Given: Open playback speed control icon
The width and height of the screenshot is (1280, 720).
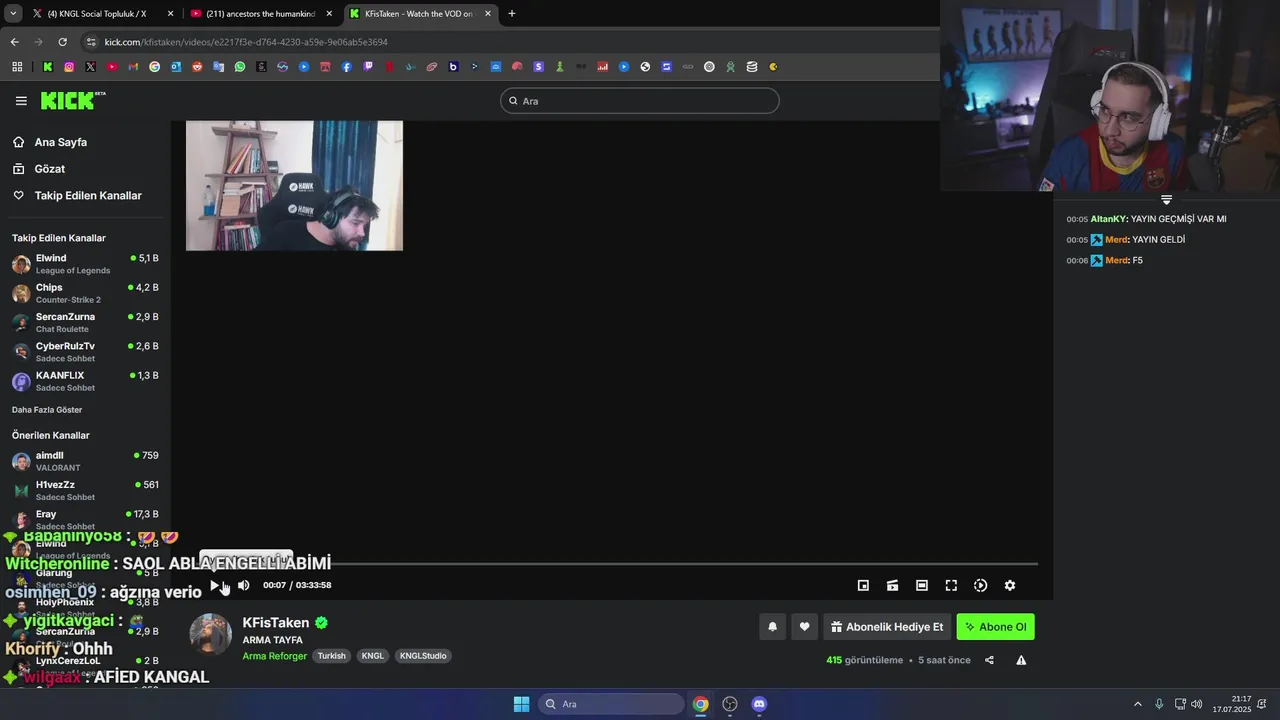Looking at the screenshot, I should coord(980,585).
